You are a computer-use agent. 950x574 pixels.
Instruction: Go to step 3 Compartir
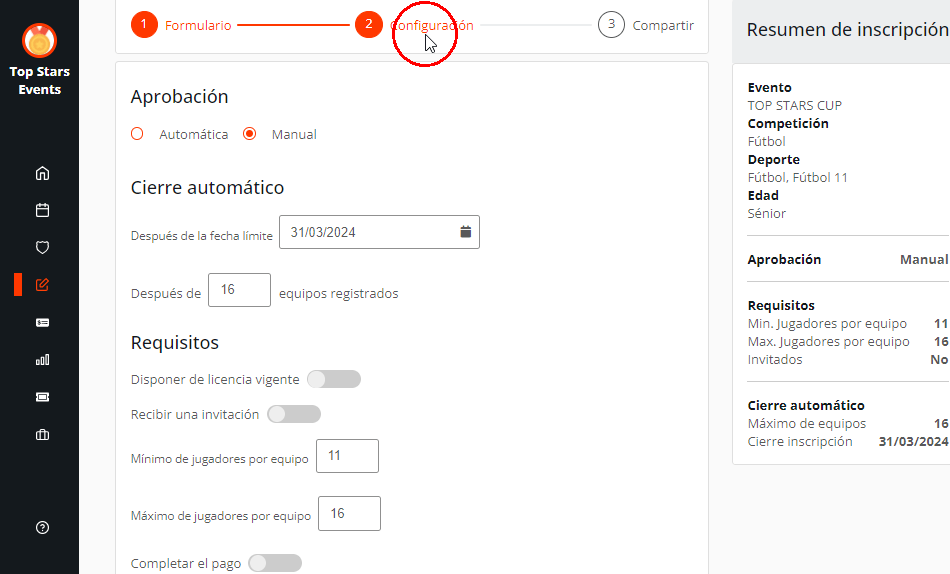pyautogui.click(x=646, y=25)
